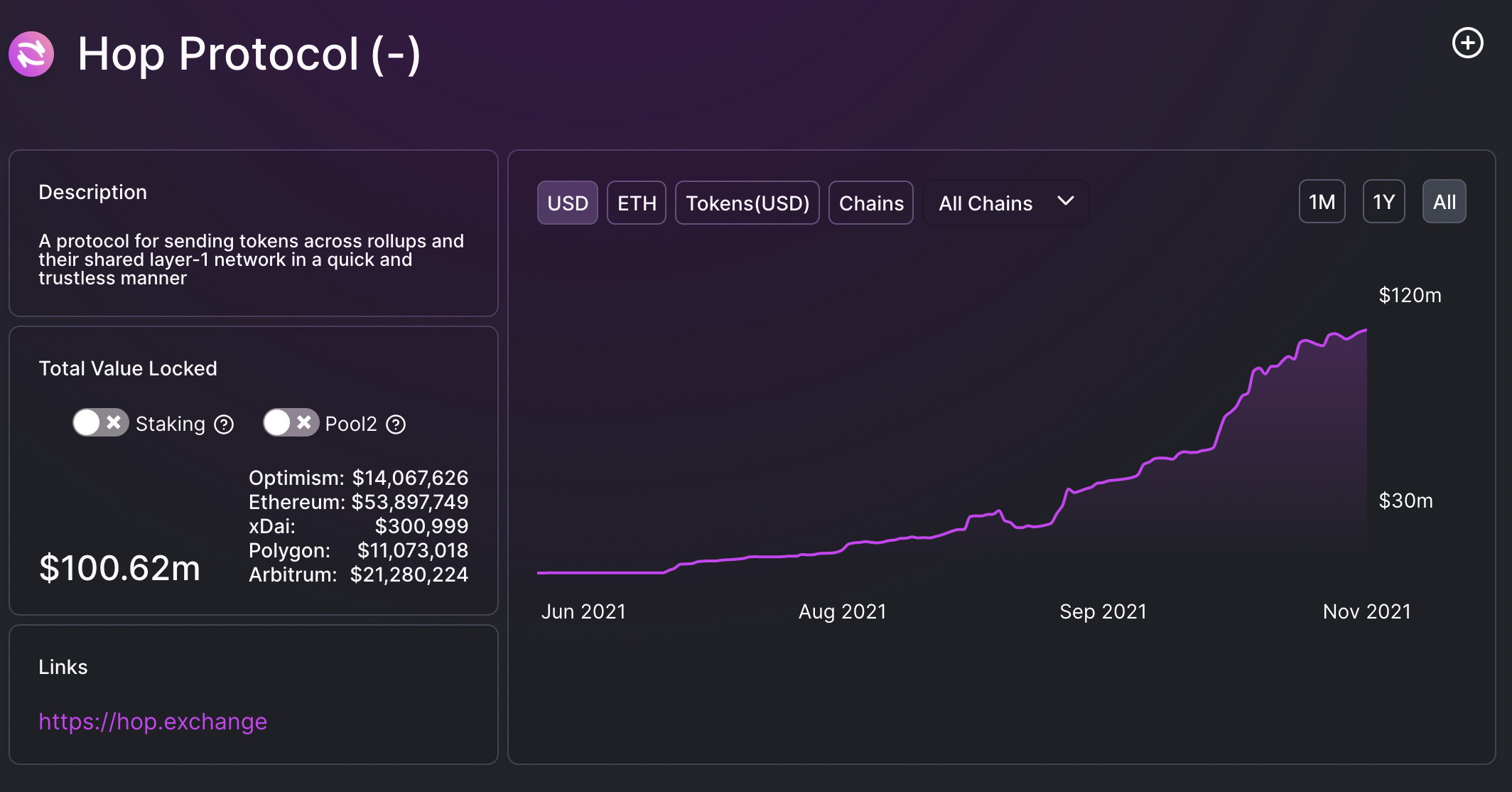Click the $100.62m total value locked figure
Screen dimensions: 1512x792
[119, 568]
